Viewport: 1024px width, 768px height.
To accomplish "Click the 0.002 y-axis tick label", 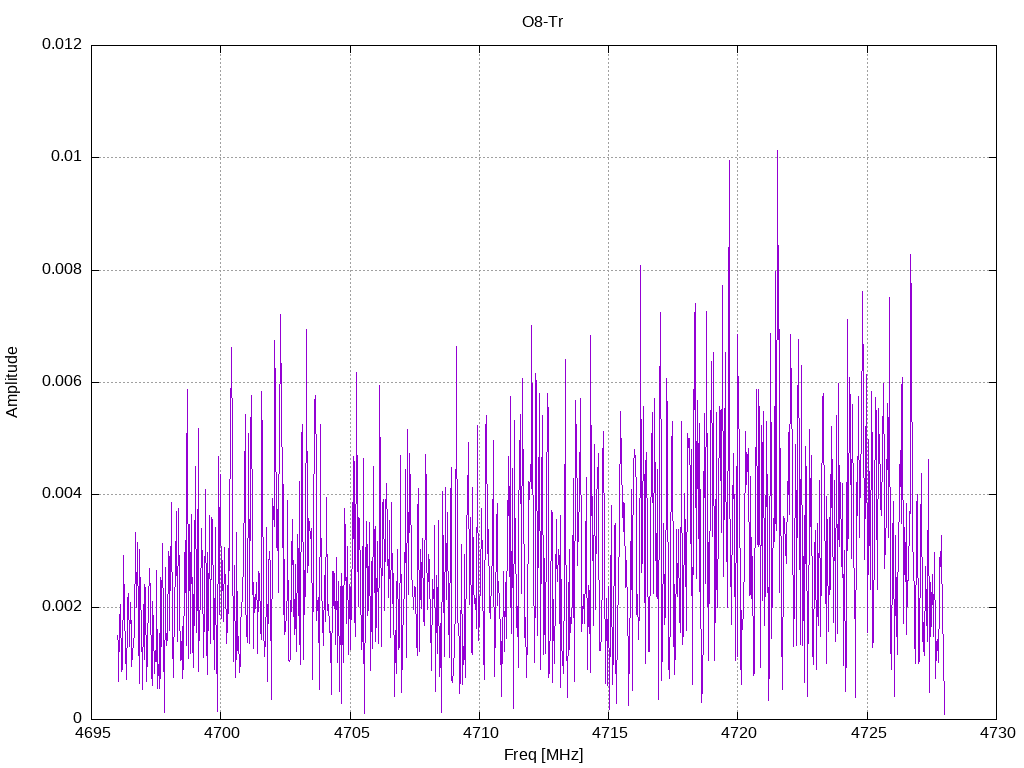I will pos(62,606).
